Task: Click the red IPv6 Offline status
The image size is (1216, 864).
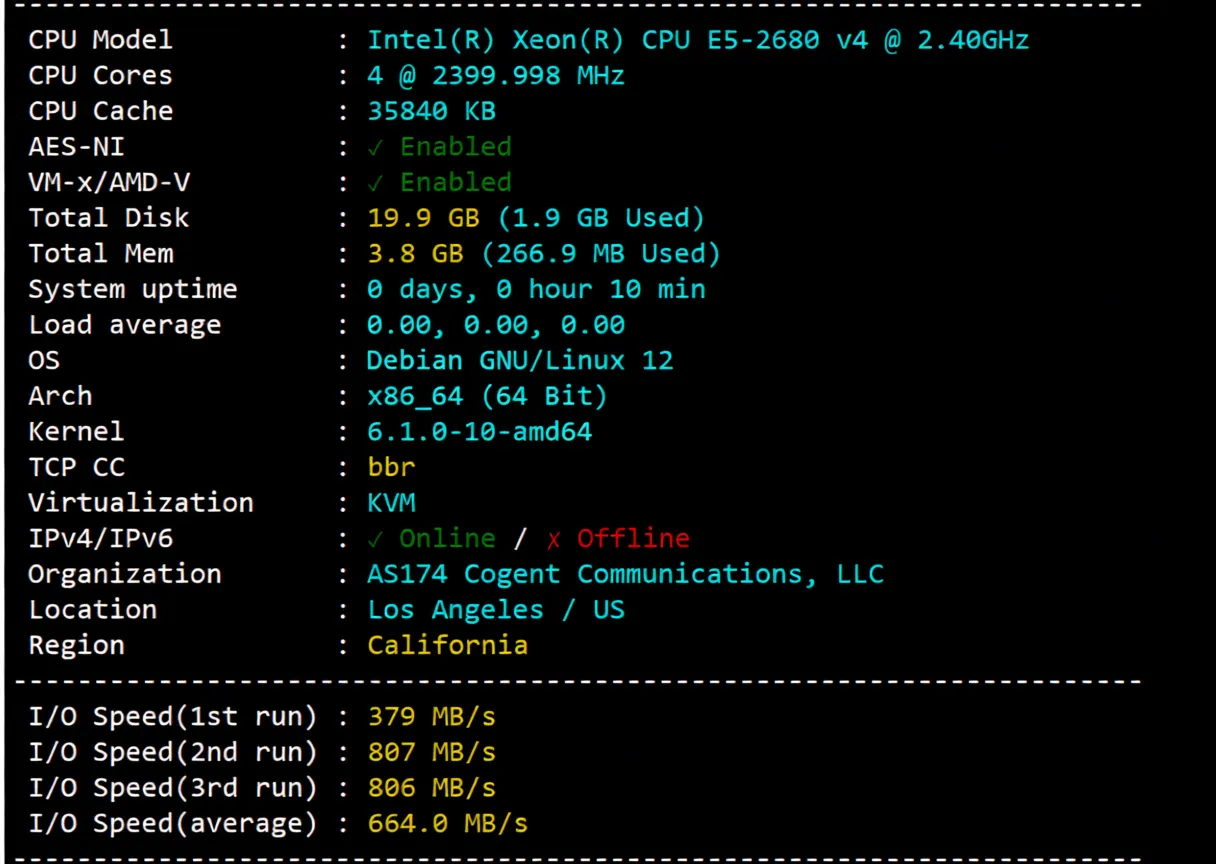Action: point(617,538)
